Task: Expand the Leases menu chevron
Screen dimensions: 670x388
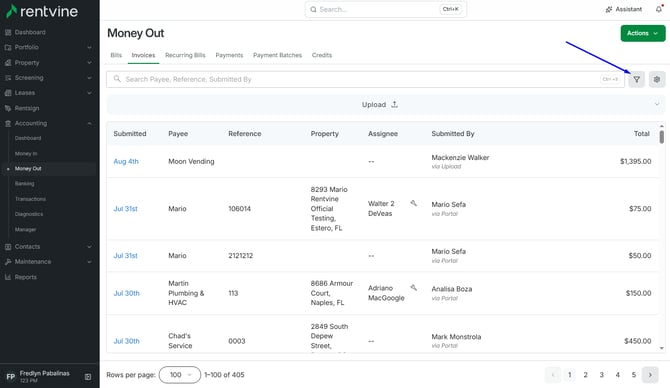Action: [x=89, y=93]
